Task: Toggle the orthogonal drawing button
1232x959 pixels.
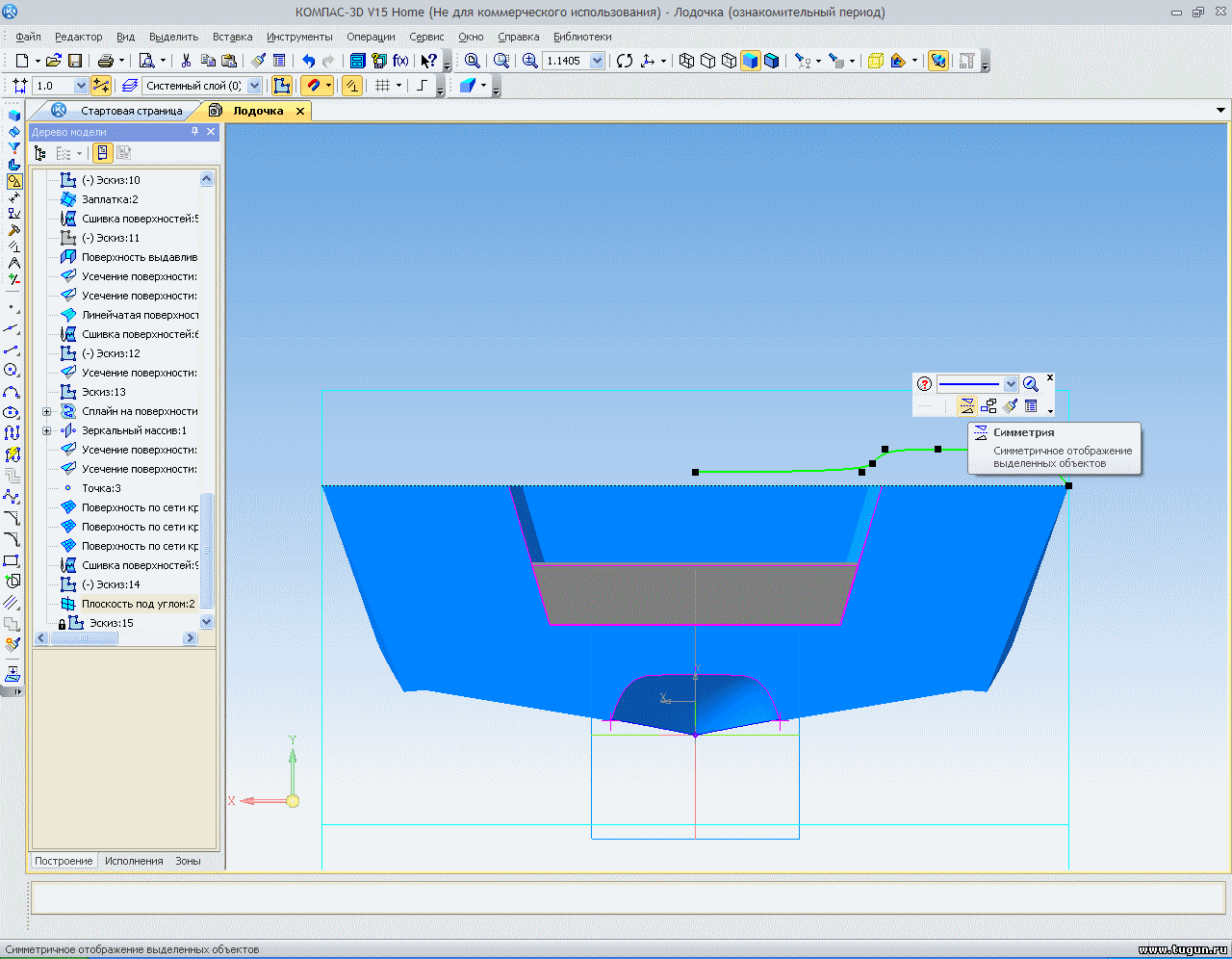Action: point(422,86)
